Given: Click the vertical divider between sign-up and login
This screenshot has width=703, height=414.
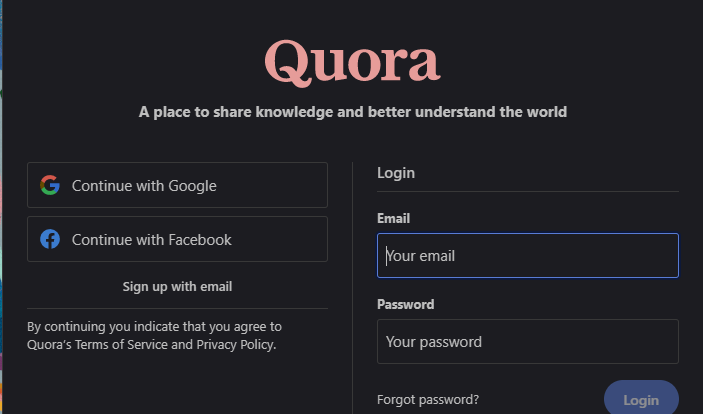Looking at the screenshot, I should (353, 290).
